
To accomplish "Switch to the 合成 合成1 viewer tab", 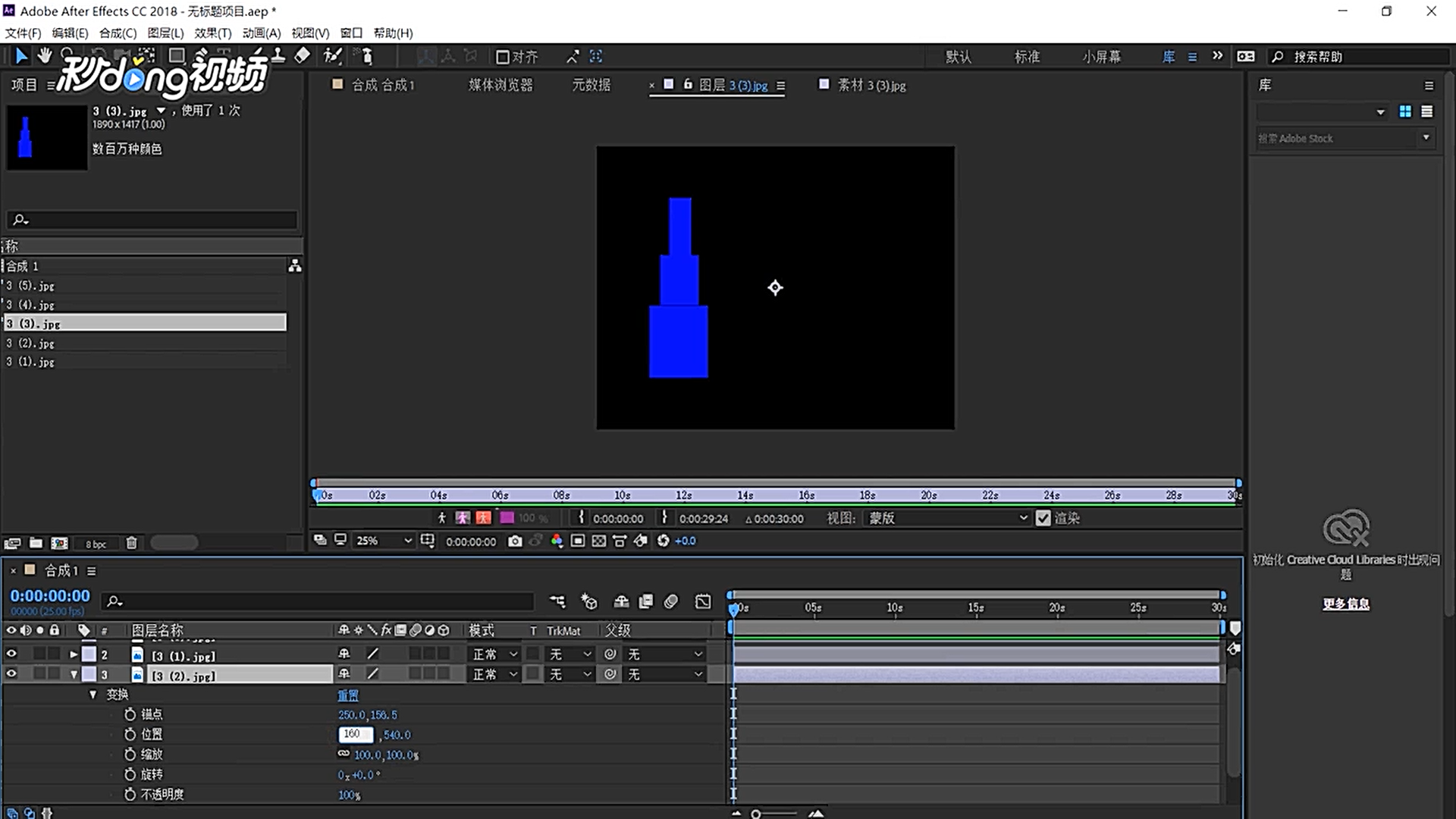I will (382, 85).
